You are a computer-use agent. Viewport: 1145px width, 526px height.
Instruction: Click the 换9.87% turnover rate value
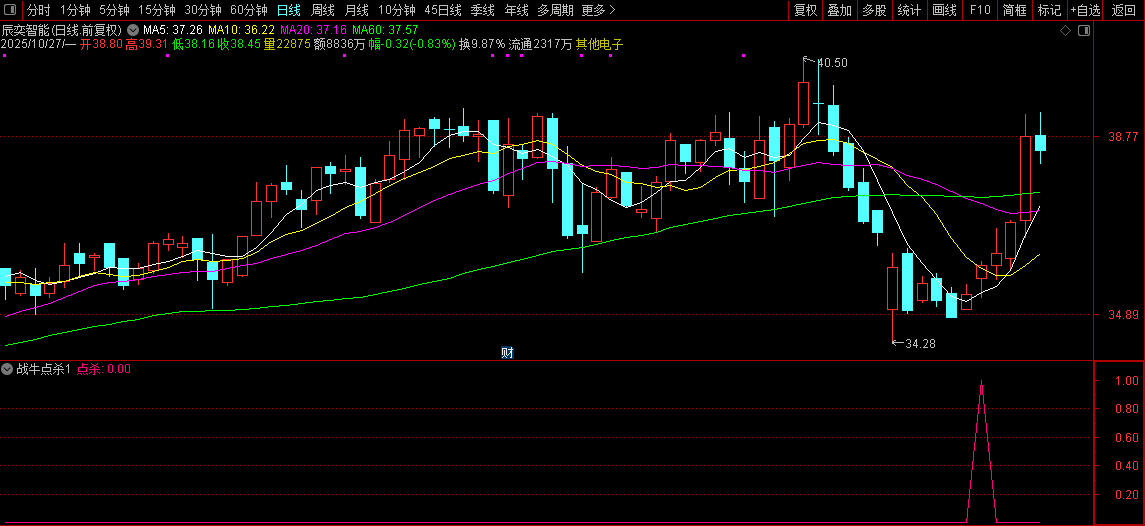pos(482,45)
